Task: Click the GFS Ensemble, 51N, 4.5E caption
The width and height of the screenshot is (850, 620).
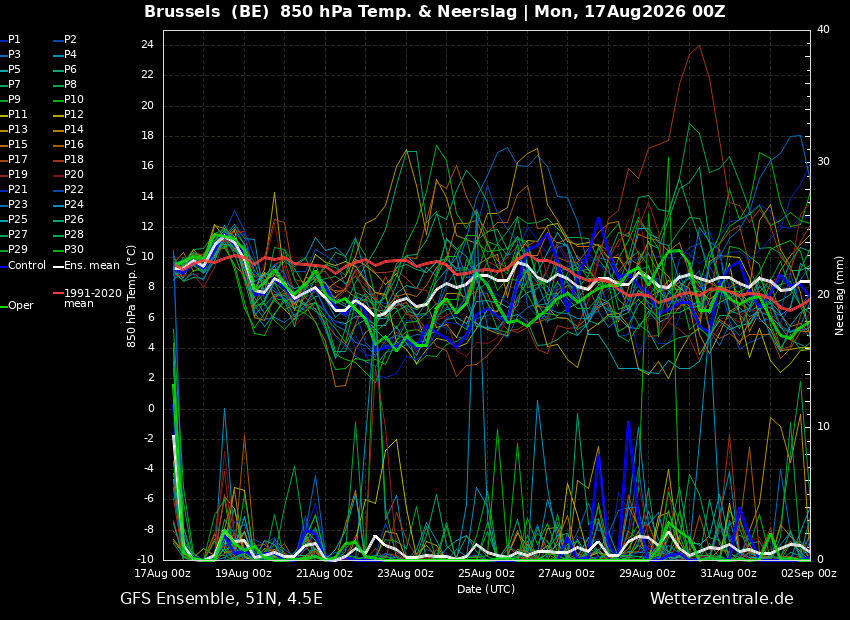Action: pyautogui.click(x=221, y=599)
